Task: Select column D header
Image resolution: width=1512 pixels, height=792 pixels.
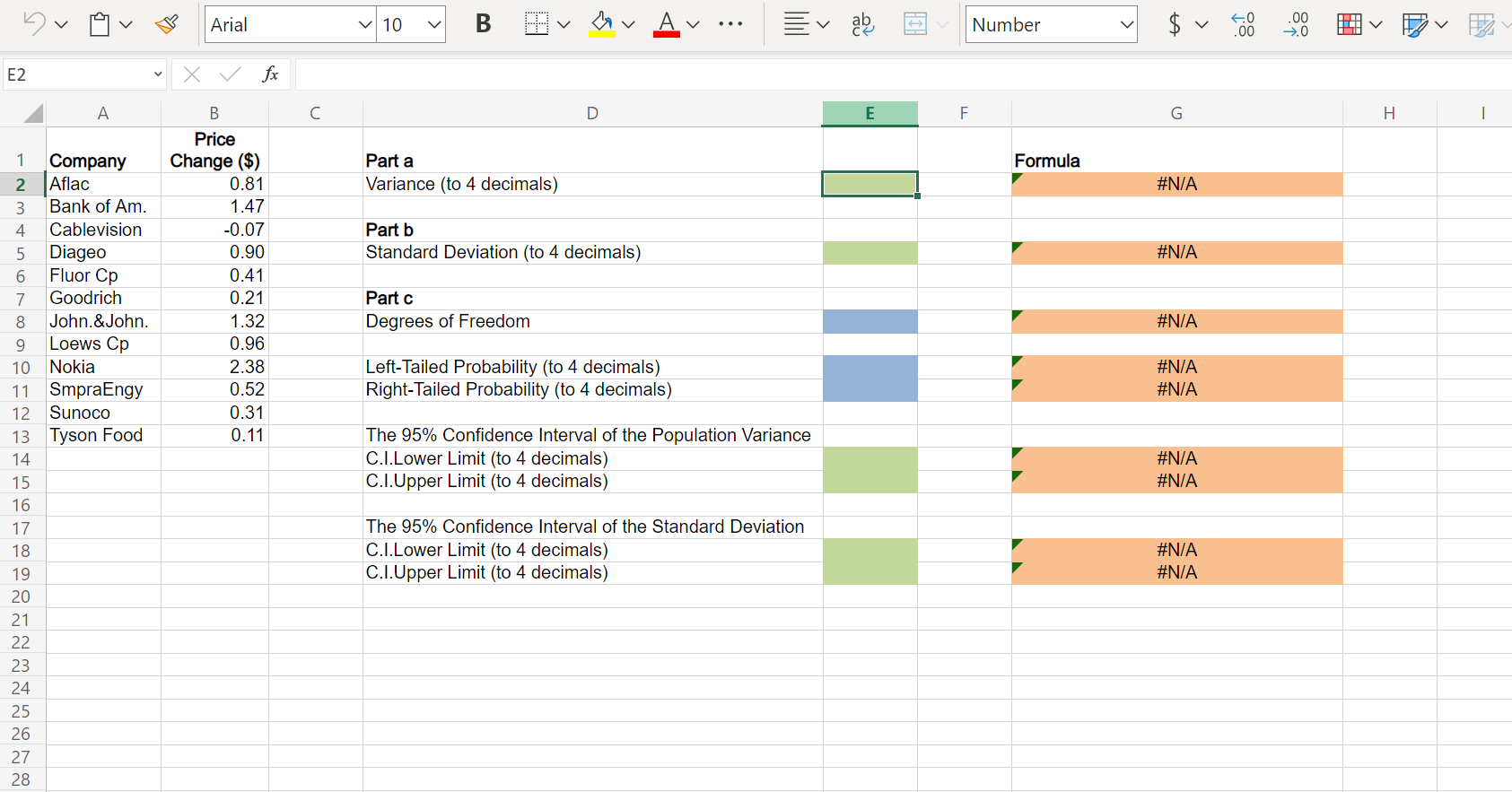Action: pyautogui.click(x=592, y=113)
